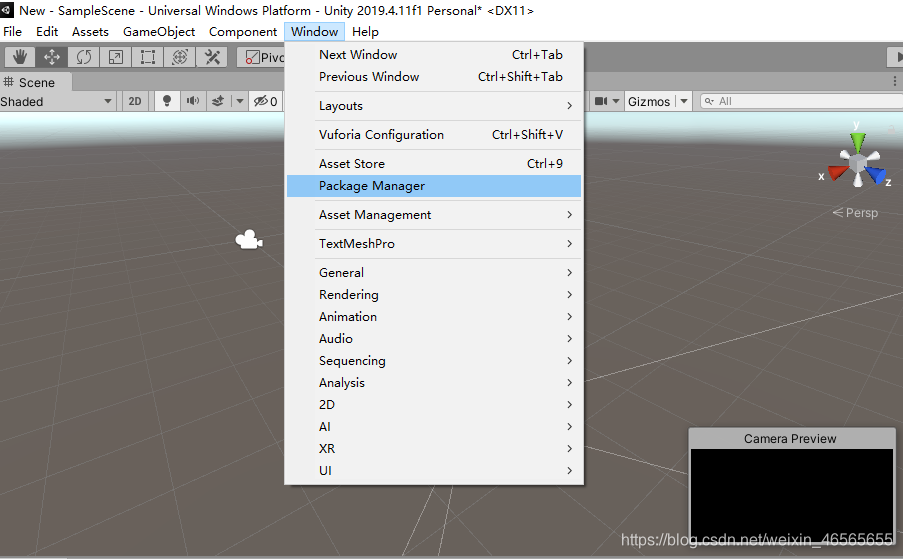Viewport: 903px width, 559px height.
Task: Close the Window menu
Action: pos(314,32)
